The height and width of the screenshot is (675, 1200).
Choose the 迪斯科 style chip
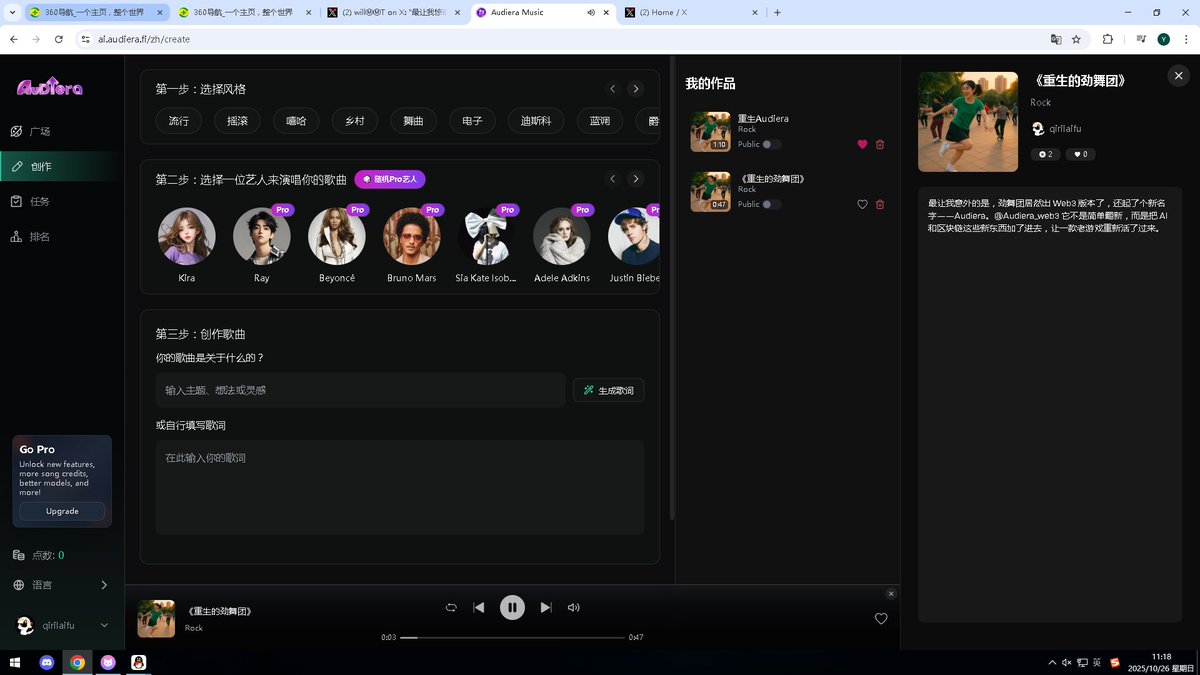point(536,121)
